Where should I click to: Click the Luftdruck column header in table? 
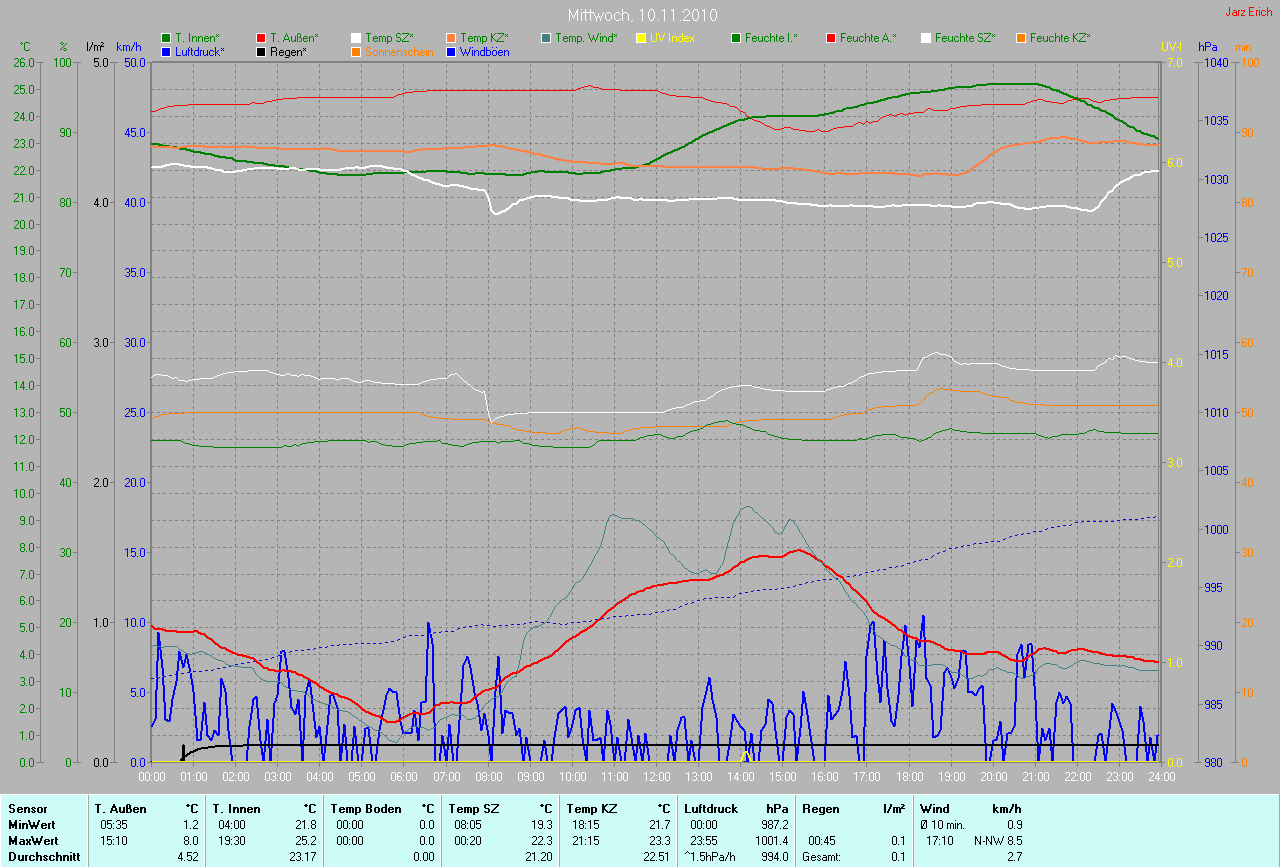711,808
